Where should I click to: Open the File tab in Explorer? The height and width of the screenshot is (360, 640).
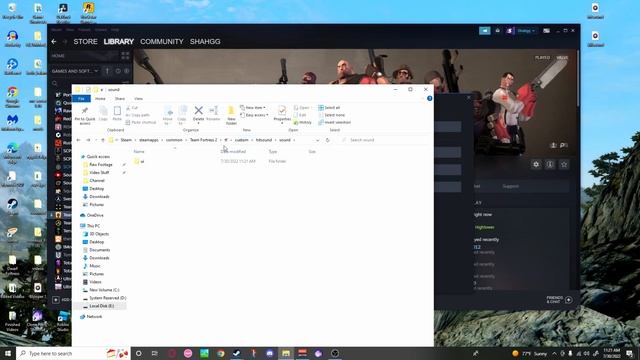tap(81, 99)
